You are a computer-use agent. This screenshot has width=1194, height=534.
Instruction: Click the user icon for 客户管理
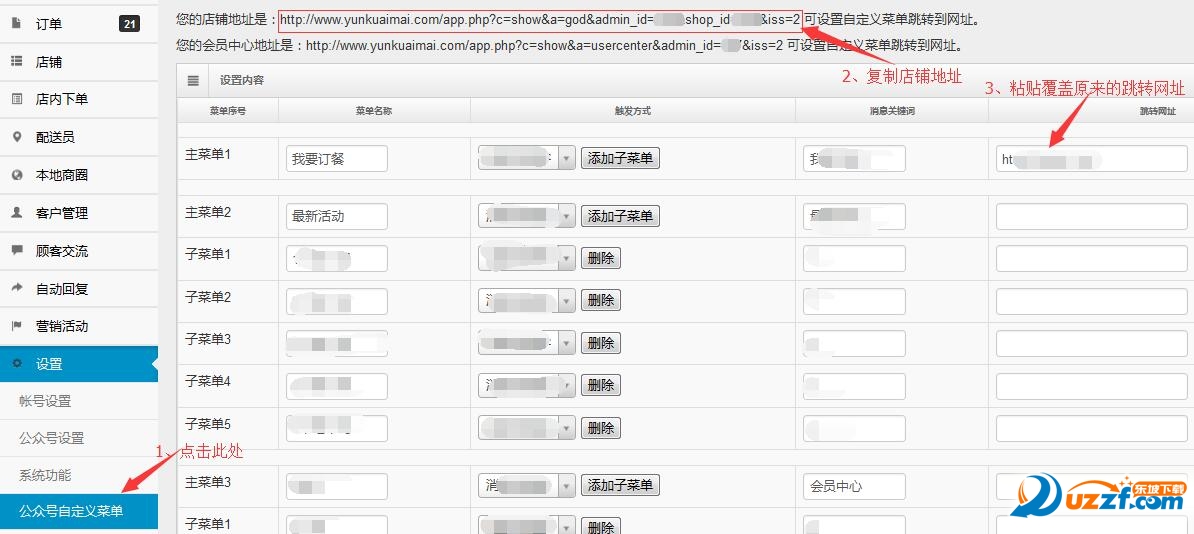point(17,212)
